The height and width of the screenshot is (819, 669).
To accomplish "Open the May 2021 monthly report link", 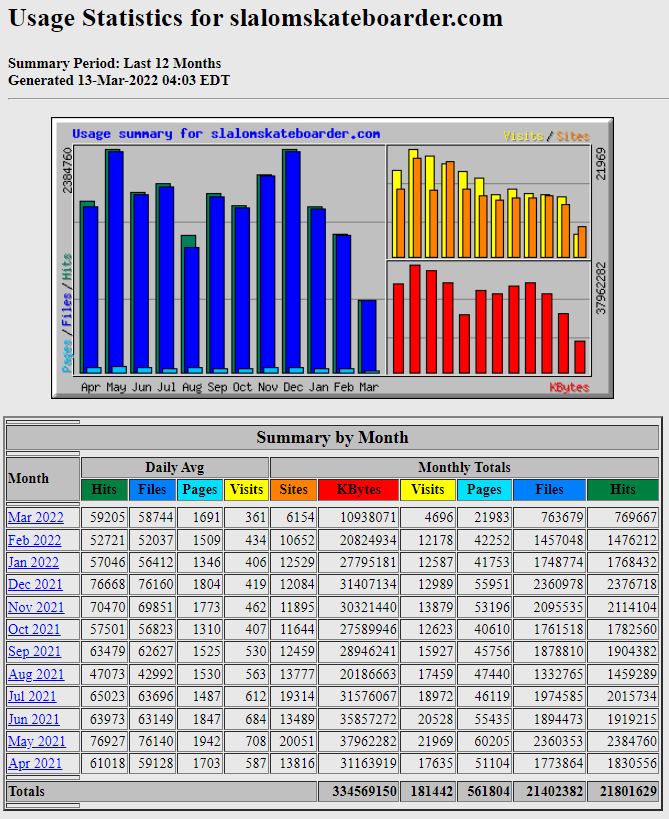I will click(37, 741).
